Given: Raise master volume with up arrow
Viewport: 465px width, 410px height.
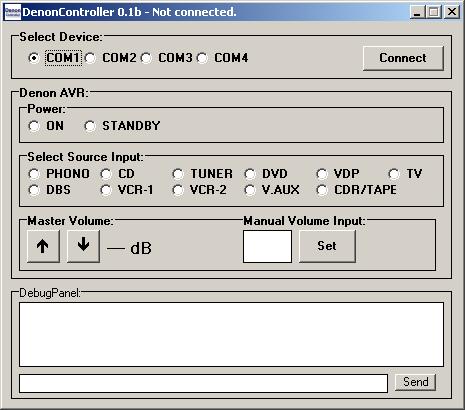Looking at the screenshot, I should (x=43, y=246).
